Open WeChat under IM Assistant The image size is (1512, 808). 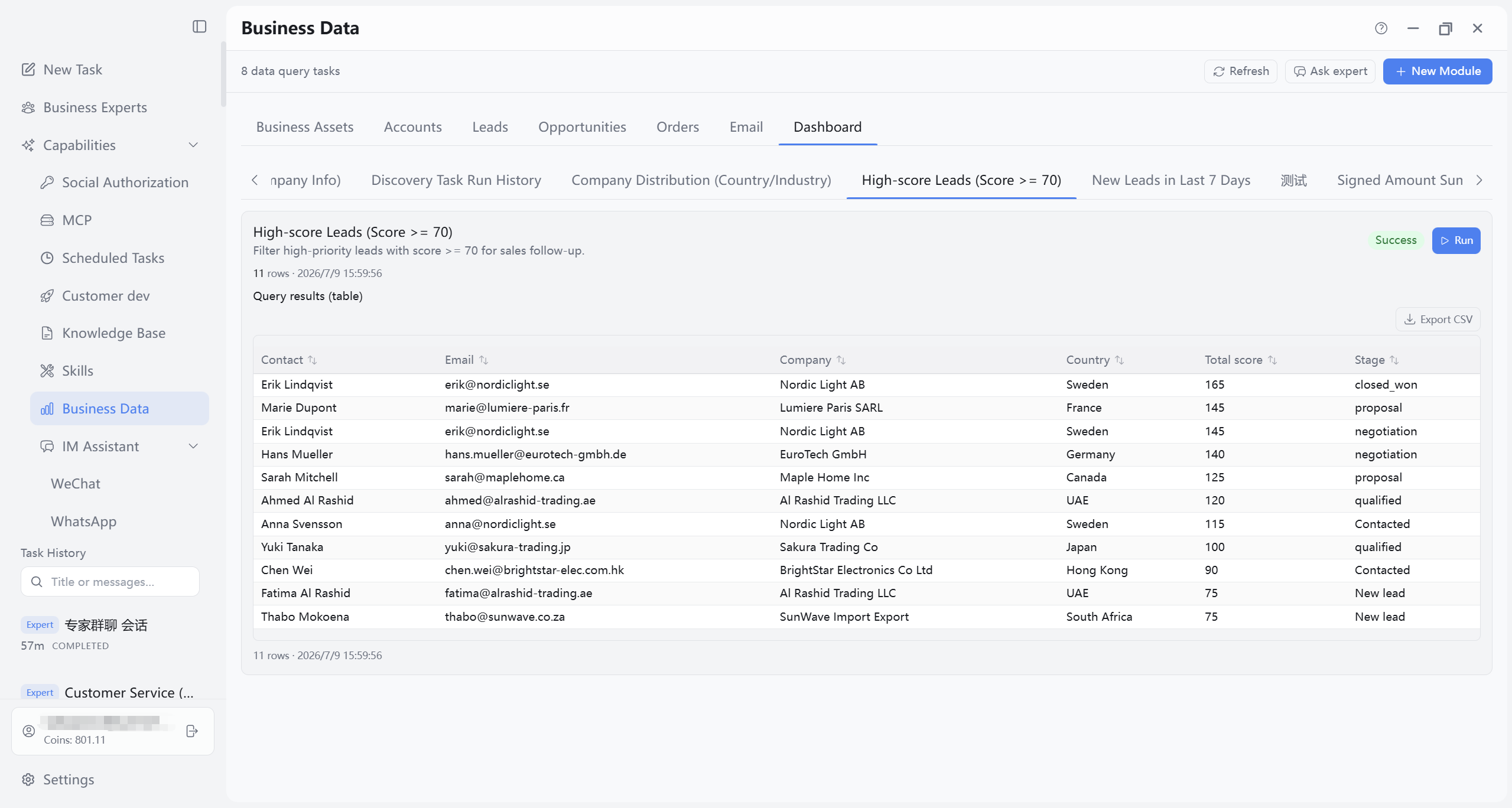click(76, 484)
